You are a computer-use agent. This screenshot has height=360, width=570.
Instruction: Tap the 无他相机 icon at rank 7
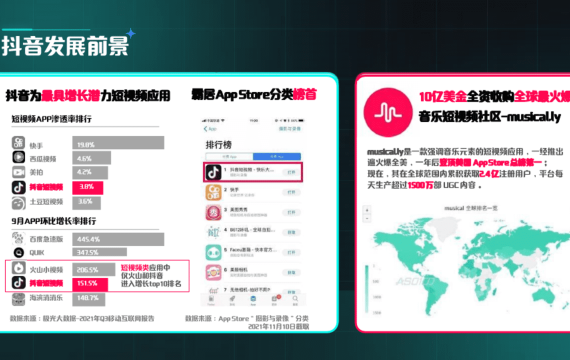pos(213,290)
